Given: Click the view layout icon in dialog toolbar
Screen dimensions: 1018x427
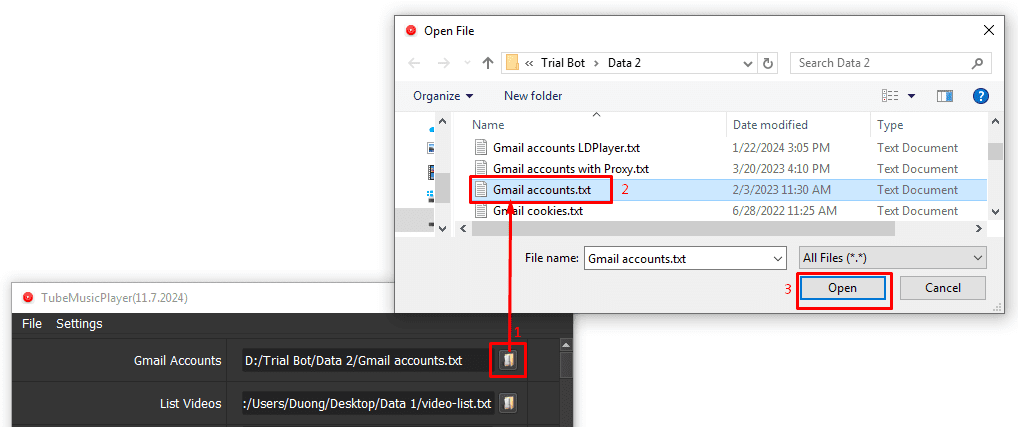Looking at the screenshot, I should click(889, 96).
